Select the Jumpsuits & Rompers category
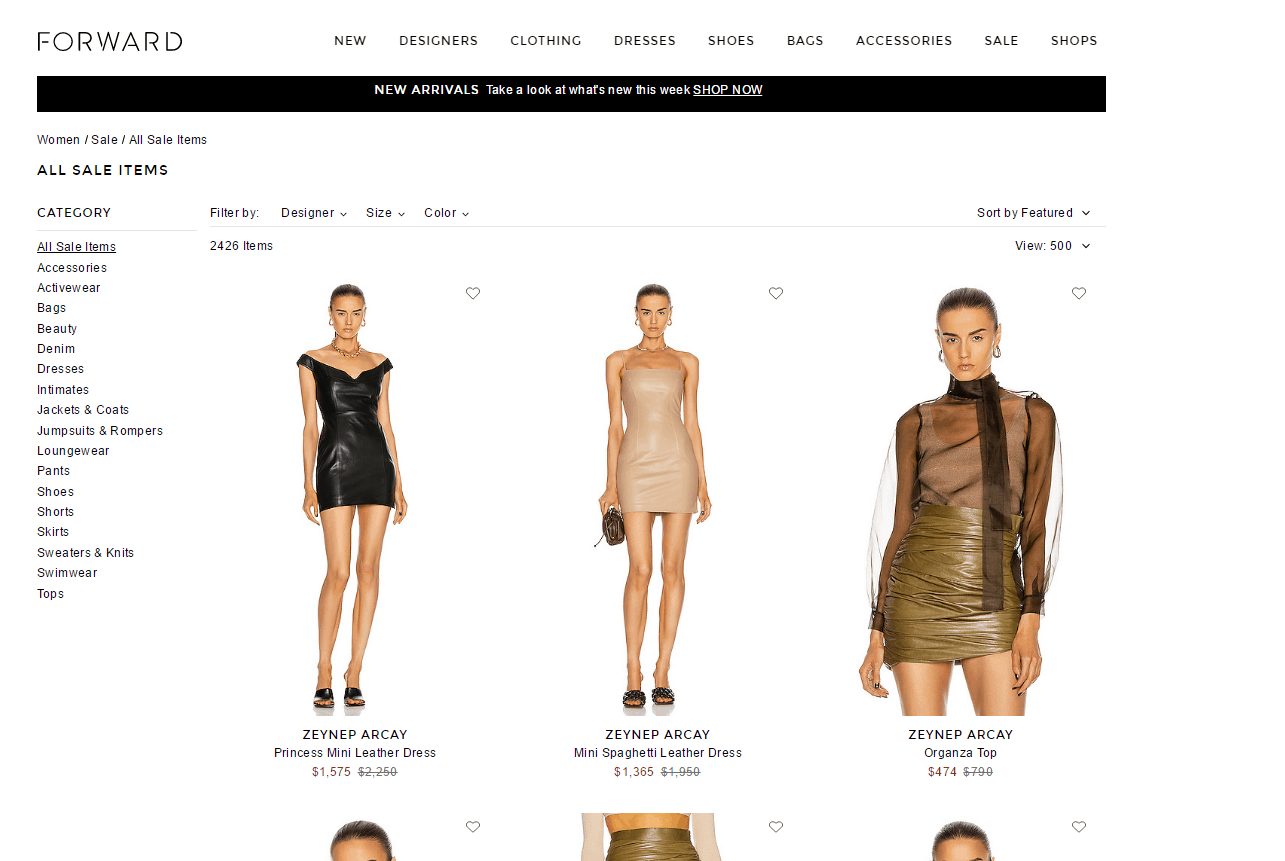1285x861 pixels. [100, 431]
